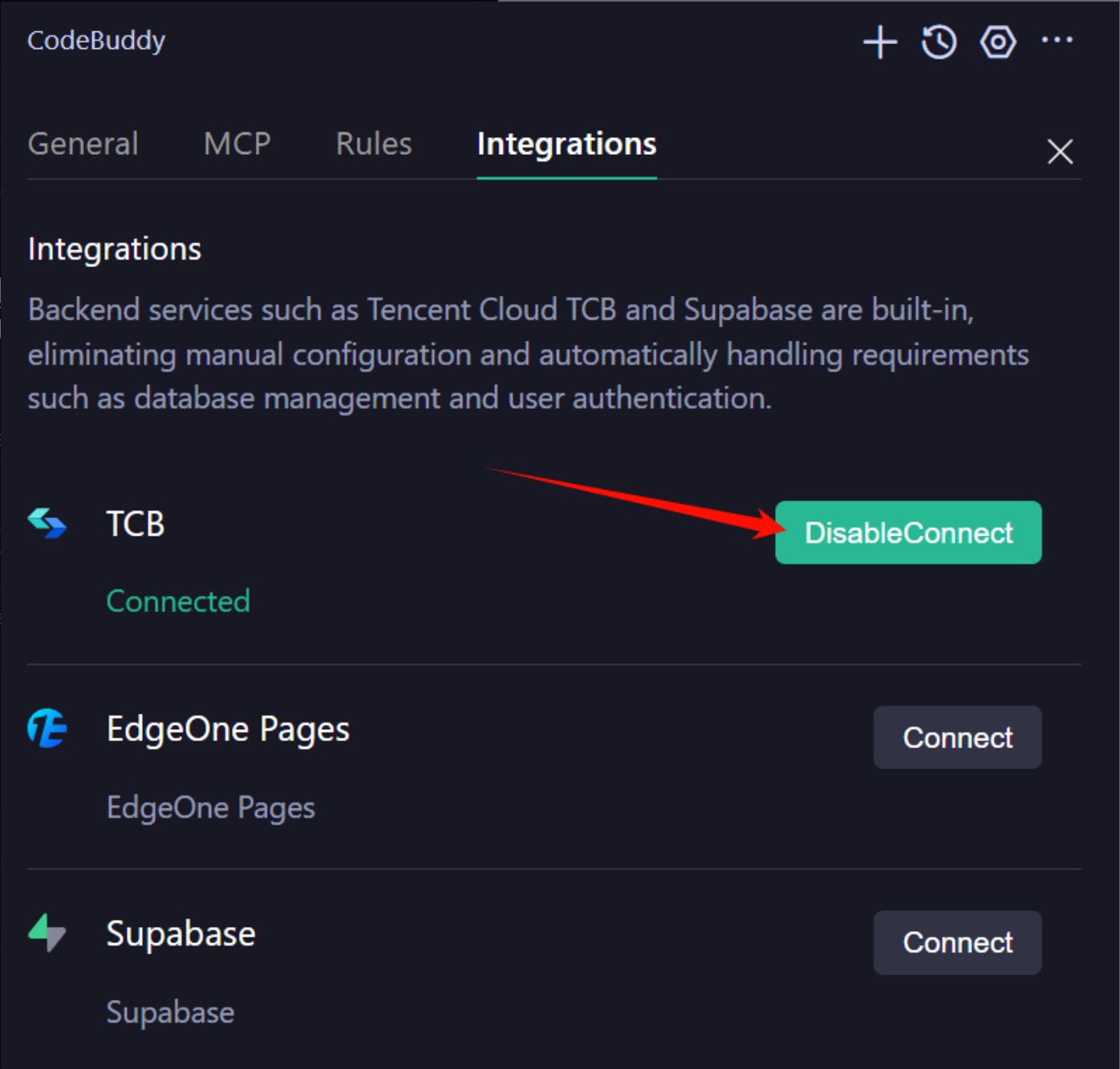
Task: Click the EdgeOne Pages title
Action: (x=228, y=729)
